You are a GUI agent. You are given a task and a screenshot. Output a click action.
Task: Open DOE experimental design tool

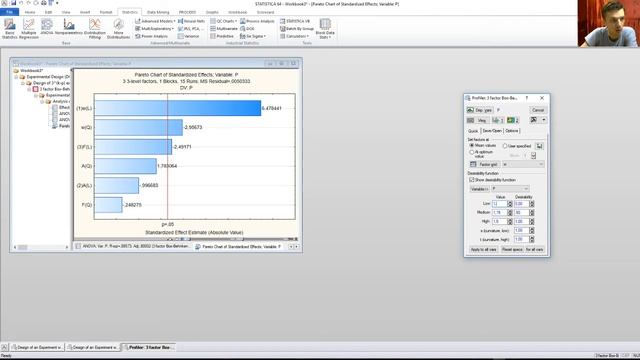coord(247,29)
